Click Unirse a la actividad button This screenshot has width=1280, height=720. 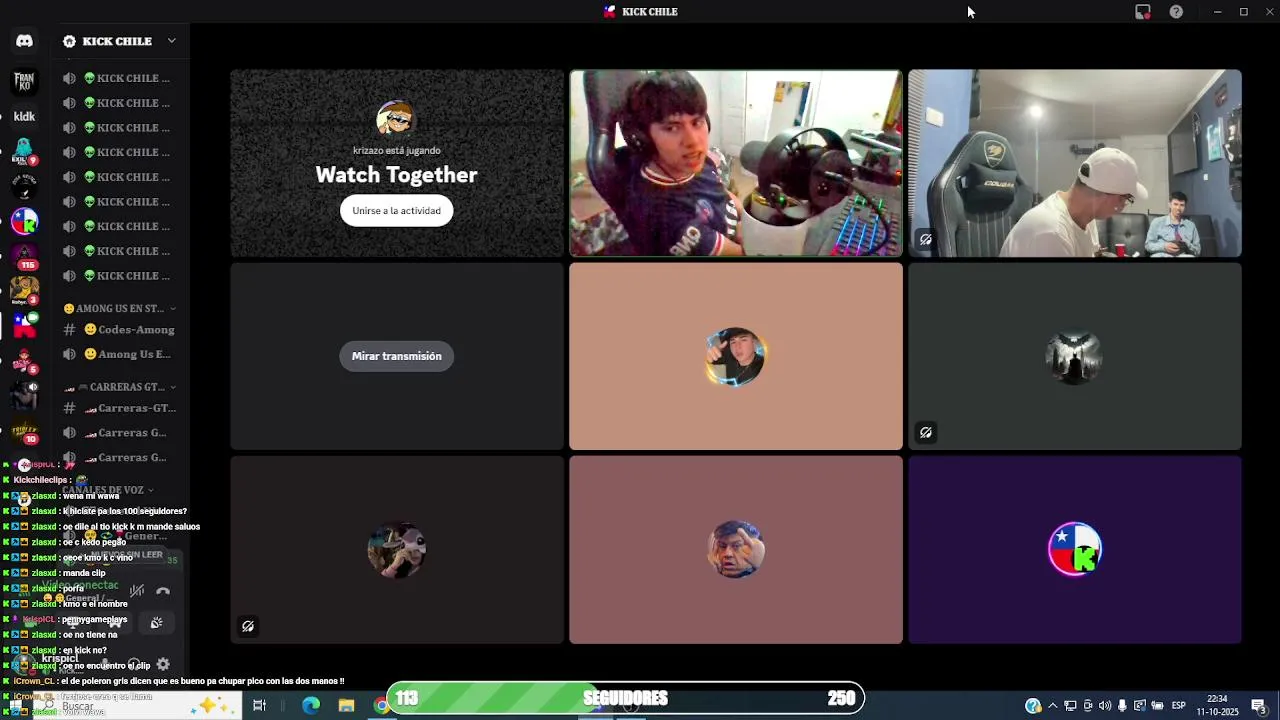(396, 211)
